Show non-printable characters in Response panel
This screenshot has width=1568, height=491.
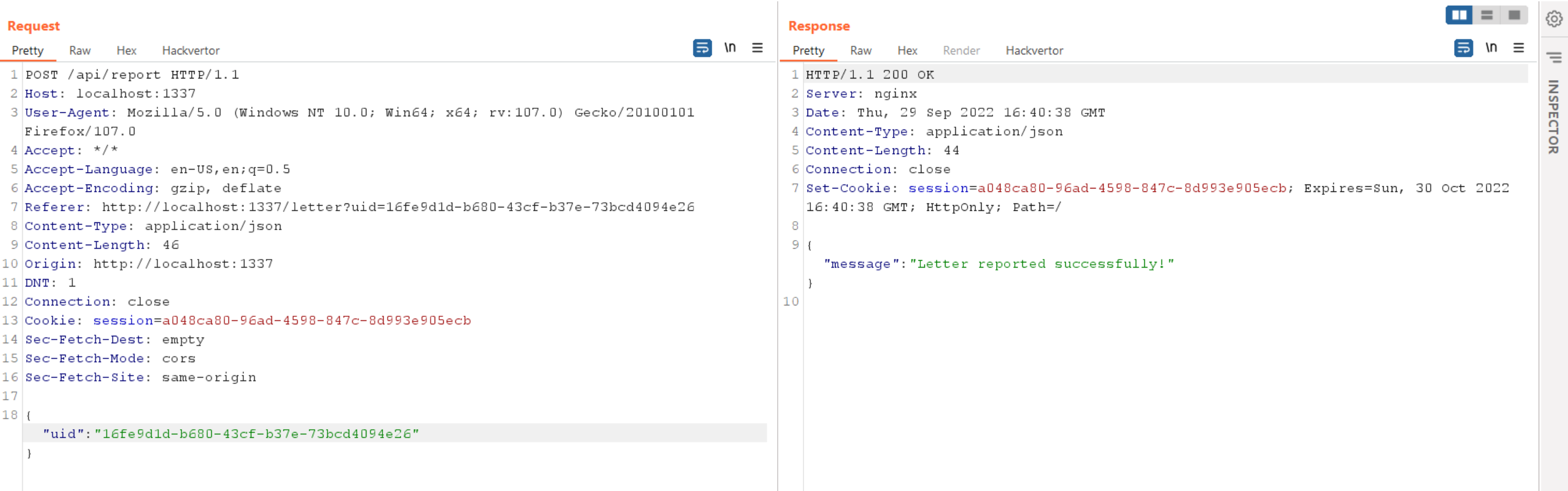[x=1491, y=48]
